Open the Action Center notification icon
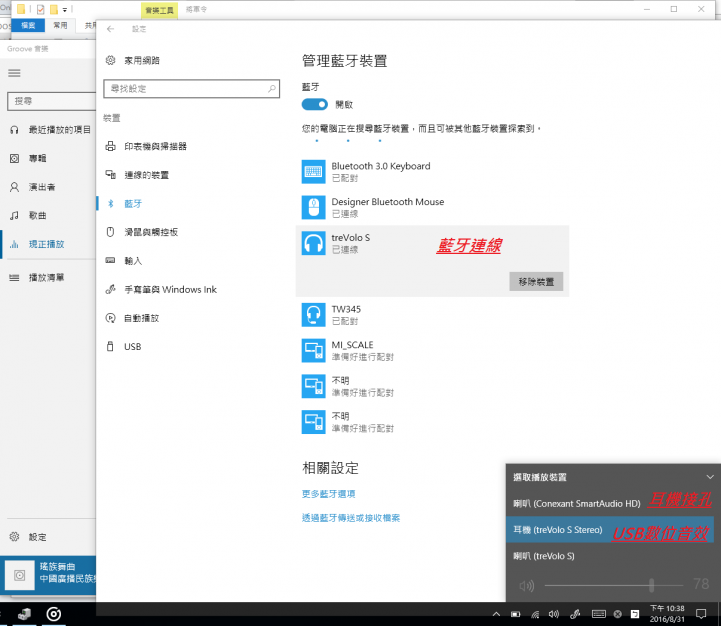 coord(701,614)
